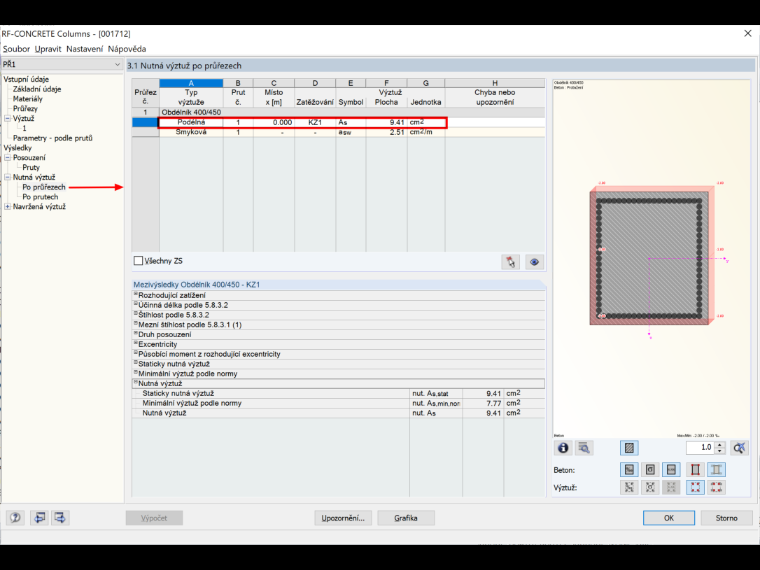This screenshot has height=570, width=760.
Task: Click the last icon in the Výztuž row
Action: coord(716,487)
